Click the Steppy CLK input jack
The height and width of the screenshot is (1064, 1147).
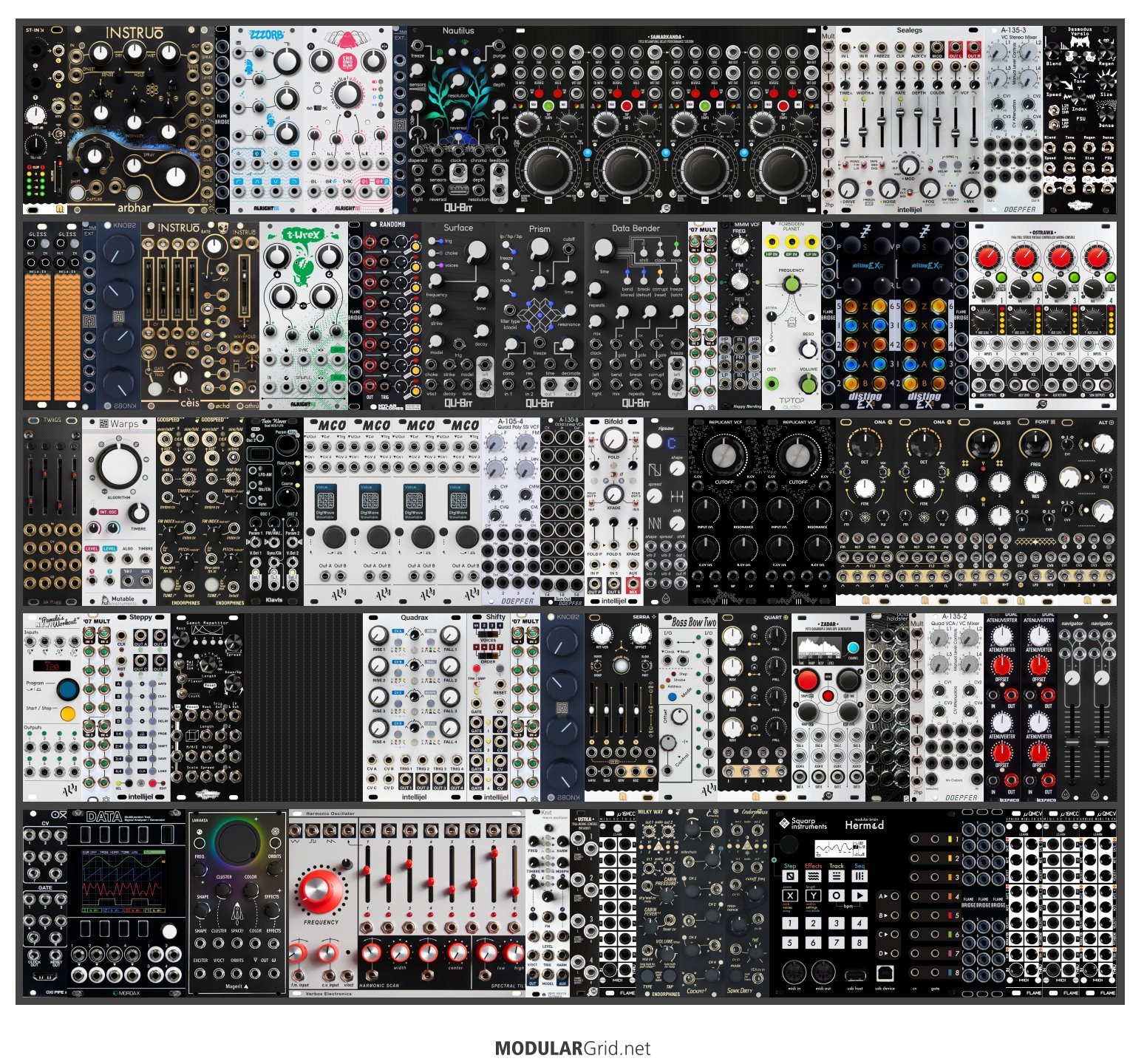121,634
